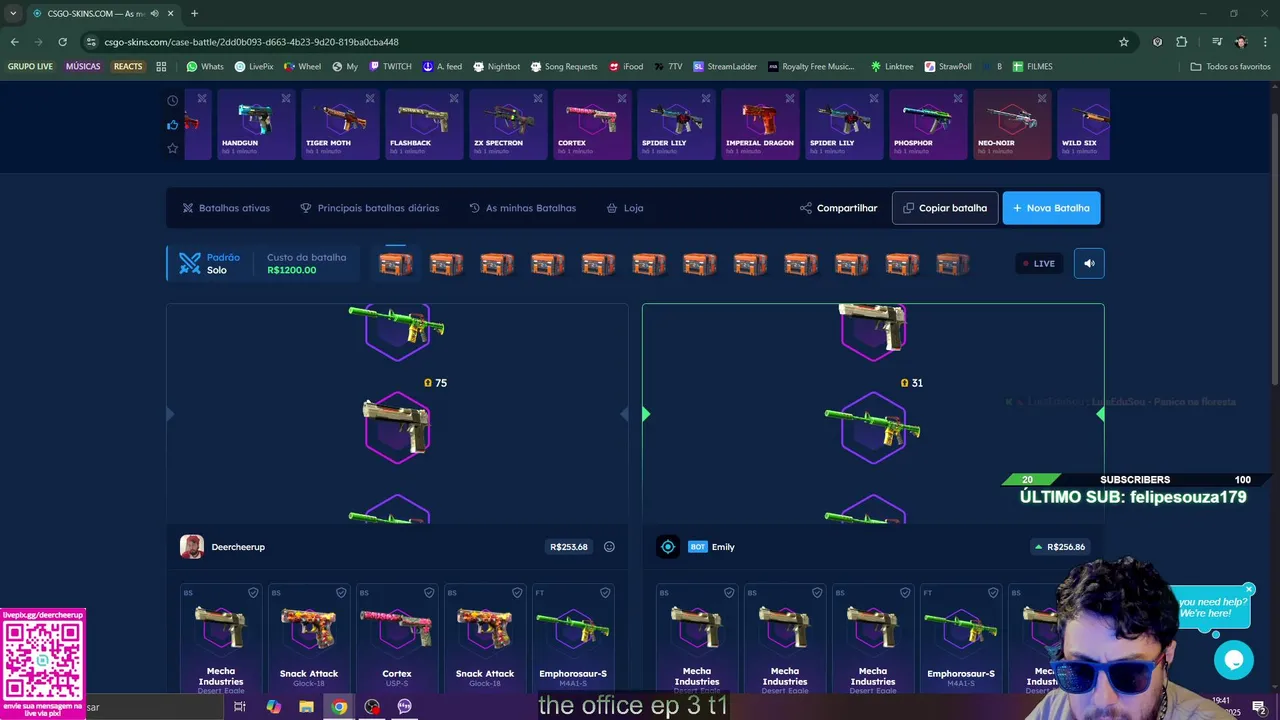The image size is (1280, 720).
Task: Open the StreamLadder bookmark
Action: pyautogui.click(x=725, y=66)
